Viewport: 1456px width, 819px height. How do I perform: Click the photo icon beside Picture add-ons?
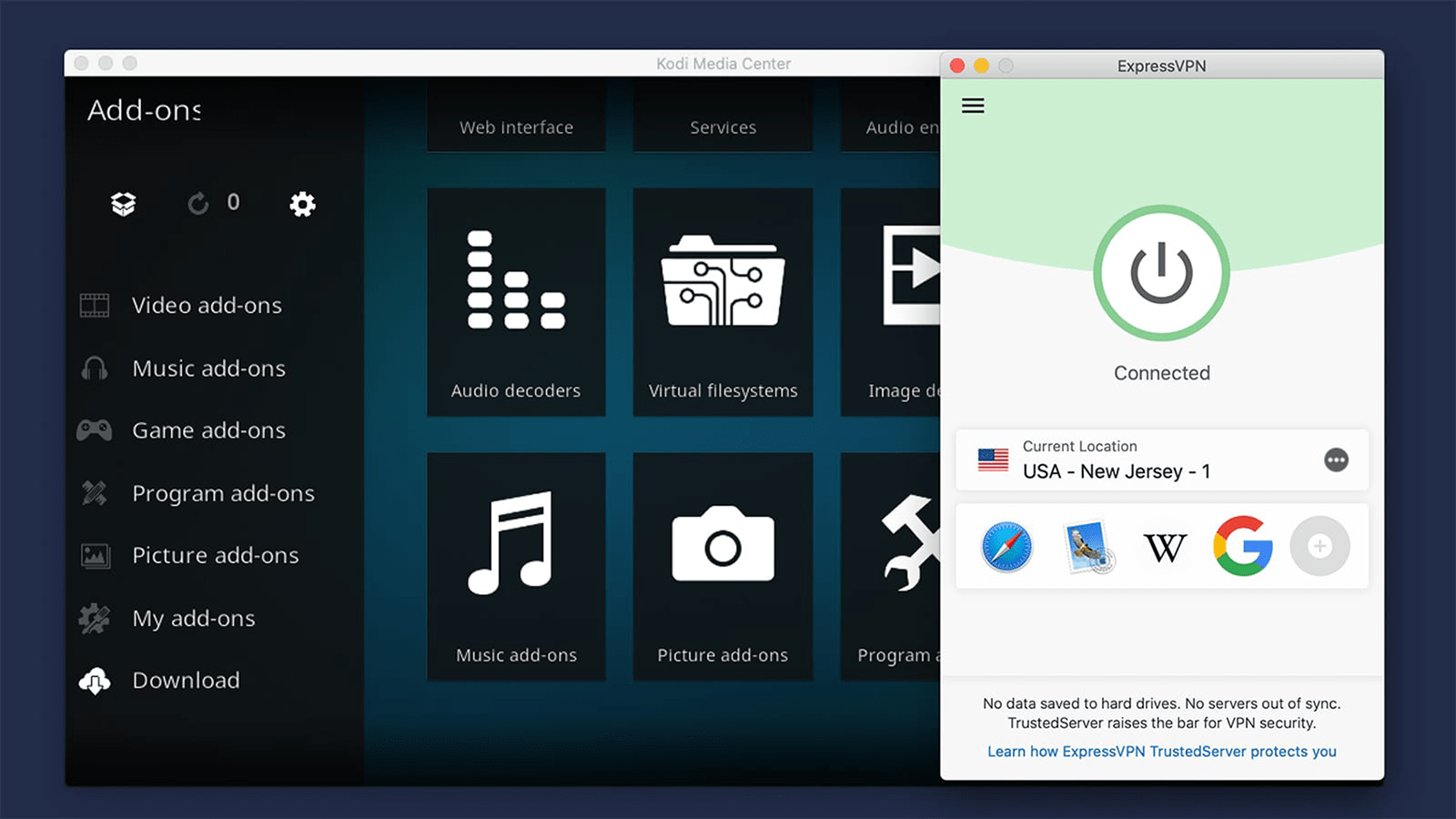(x=95, y=555)
